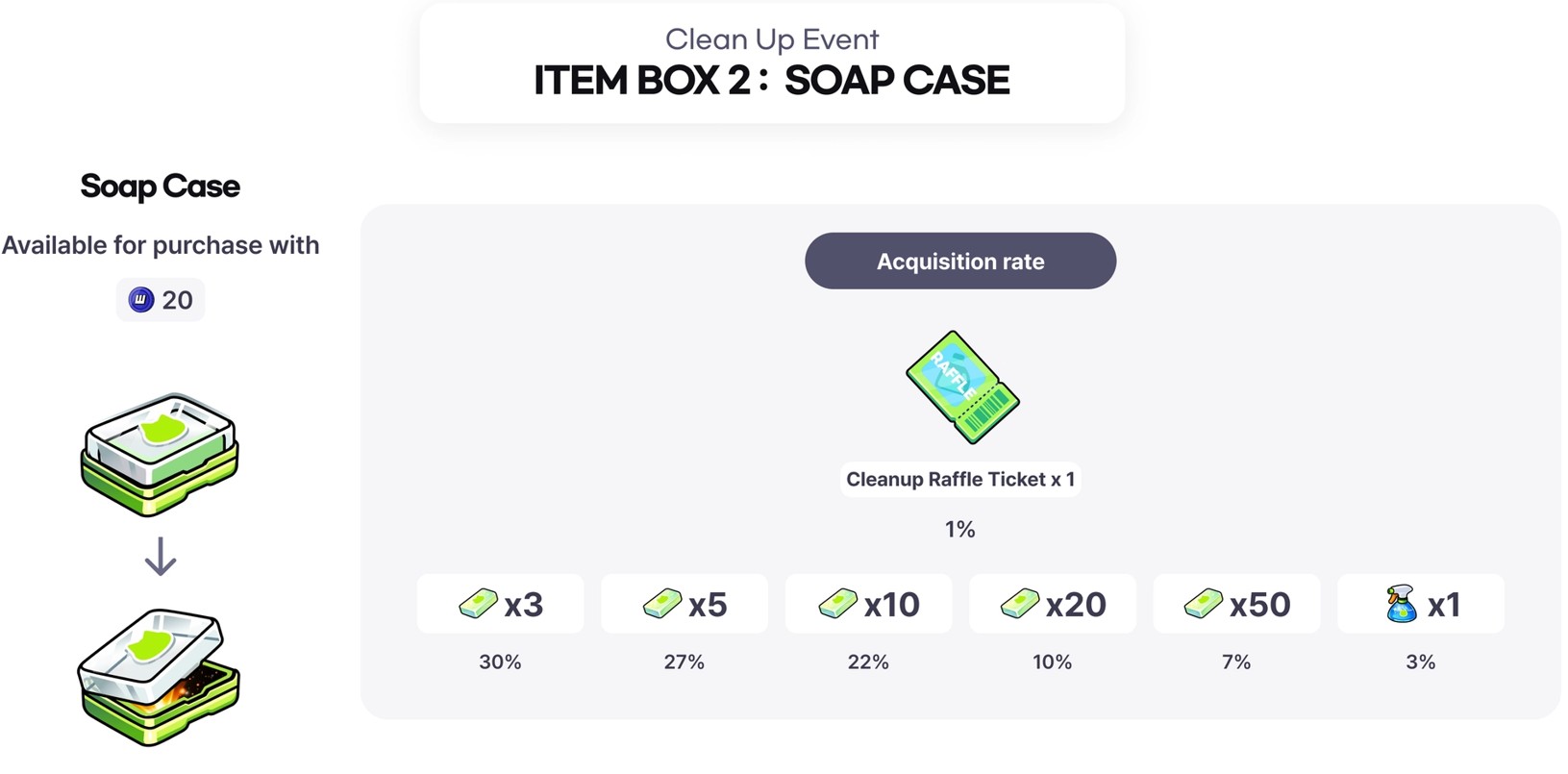Viewport: 1568px width, 774px height.
Task: Select the Cleanup Raffle Ticket x 1 label
Action: (x=960, y=479)
